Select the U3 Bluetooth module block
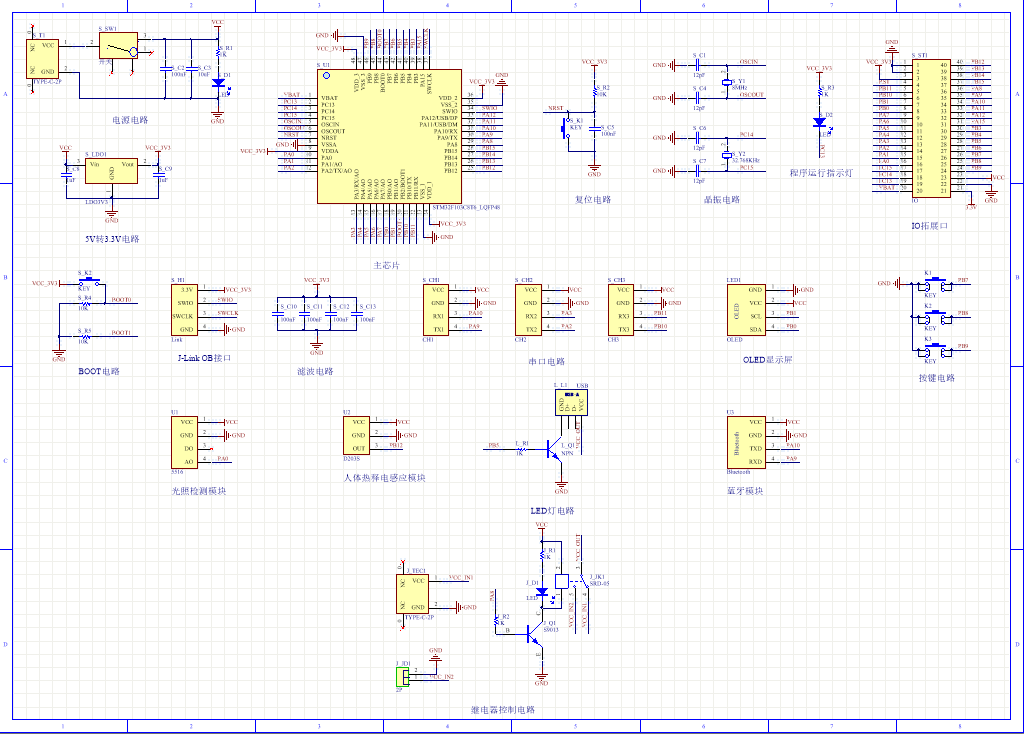This screenshot has width=1024, height=734. 746,442
